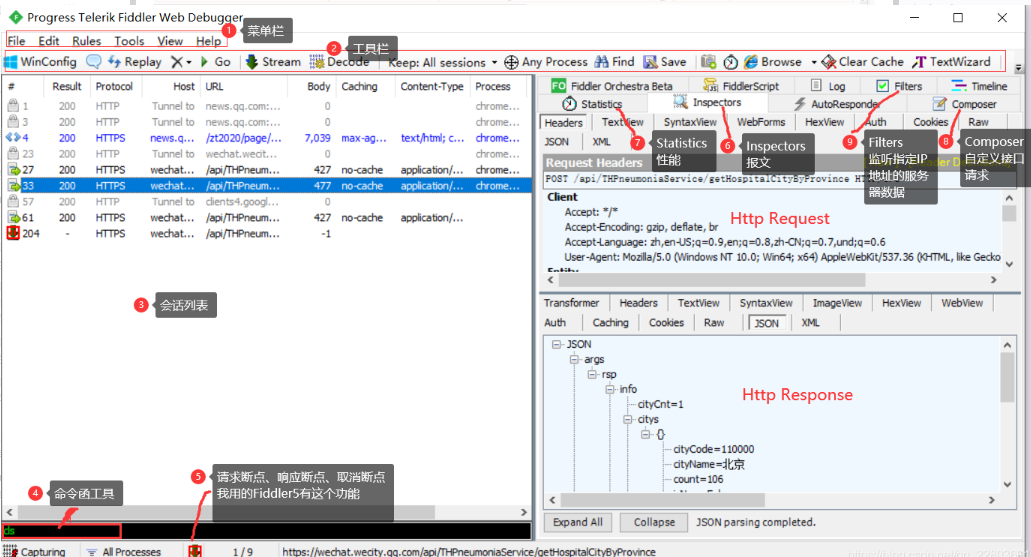Open the Edit menu

[49, 41]
